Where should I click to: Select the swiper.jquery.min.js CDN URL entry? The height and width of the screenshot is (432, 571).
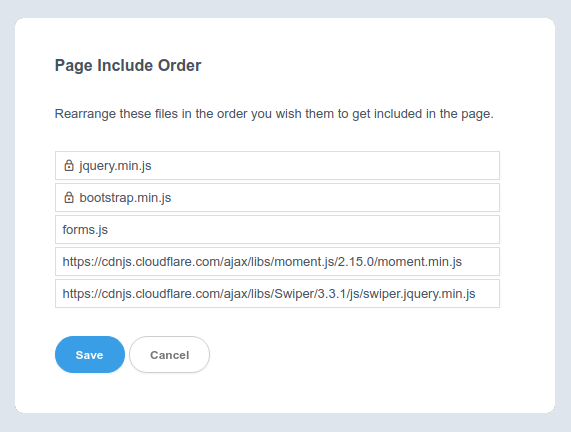(277, 294)
